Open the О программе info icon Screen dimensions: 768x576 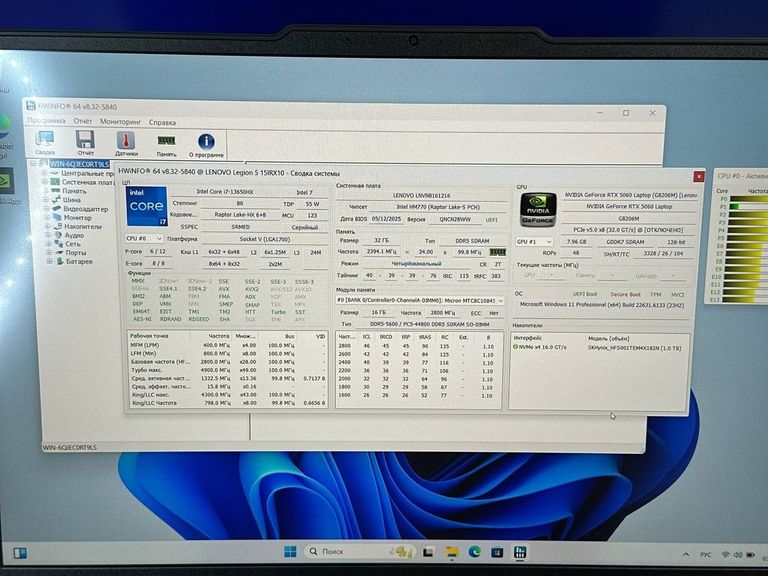pyautogui.click(x=206, y=145)
